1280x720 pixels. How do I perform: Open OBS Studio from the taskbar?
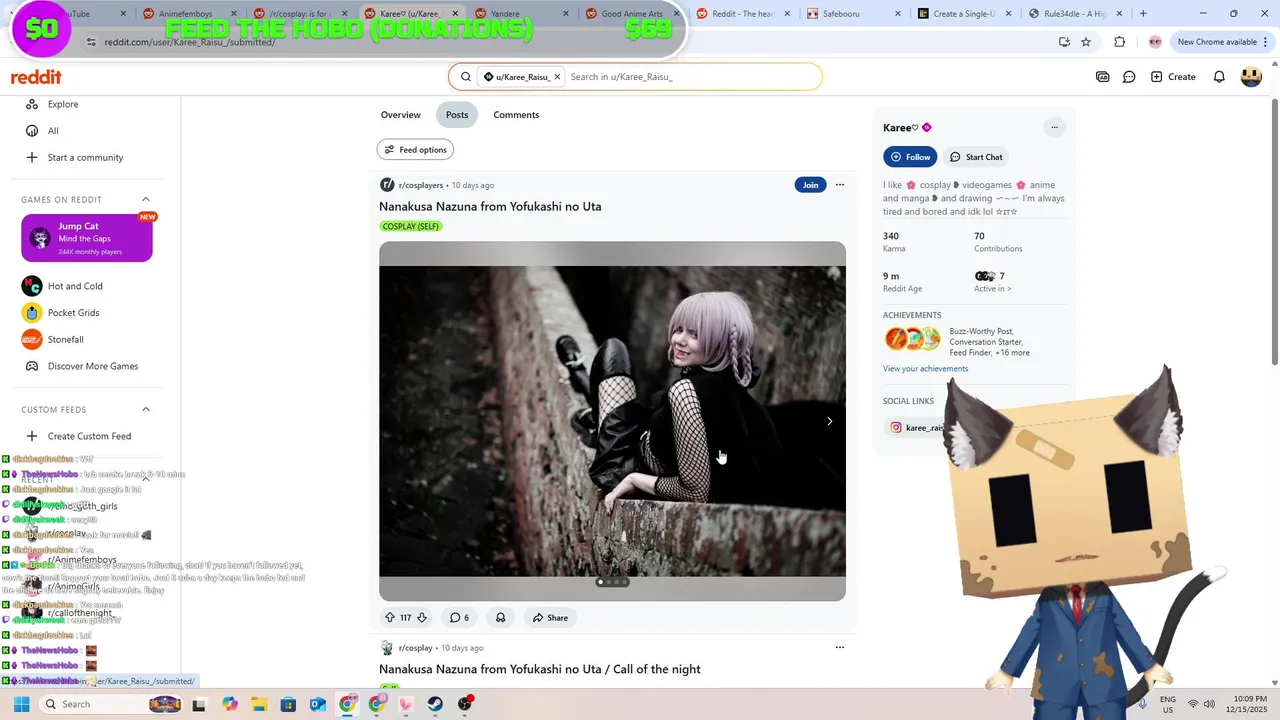(x=465, y=704)
